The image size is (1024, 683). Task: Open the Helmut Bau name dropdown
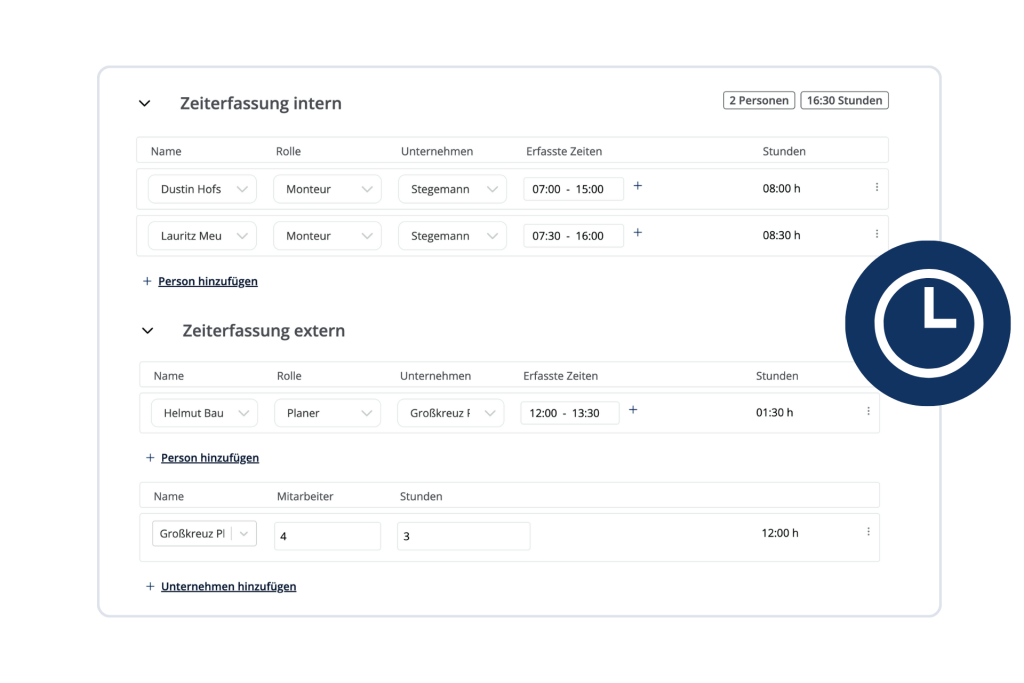tap(204, 413)
